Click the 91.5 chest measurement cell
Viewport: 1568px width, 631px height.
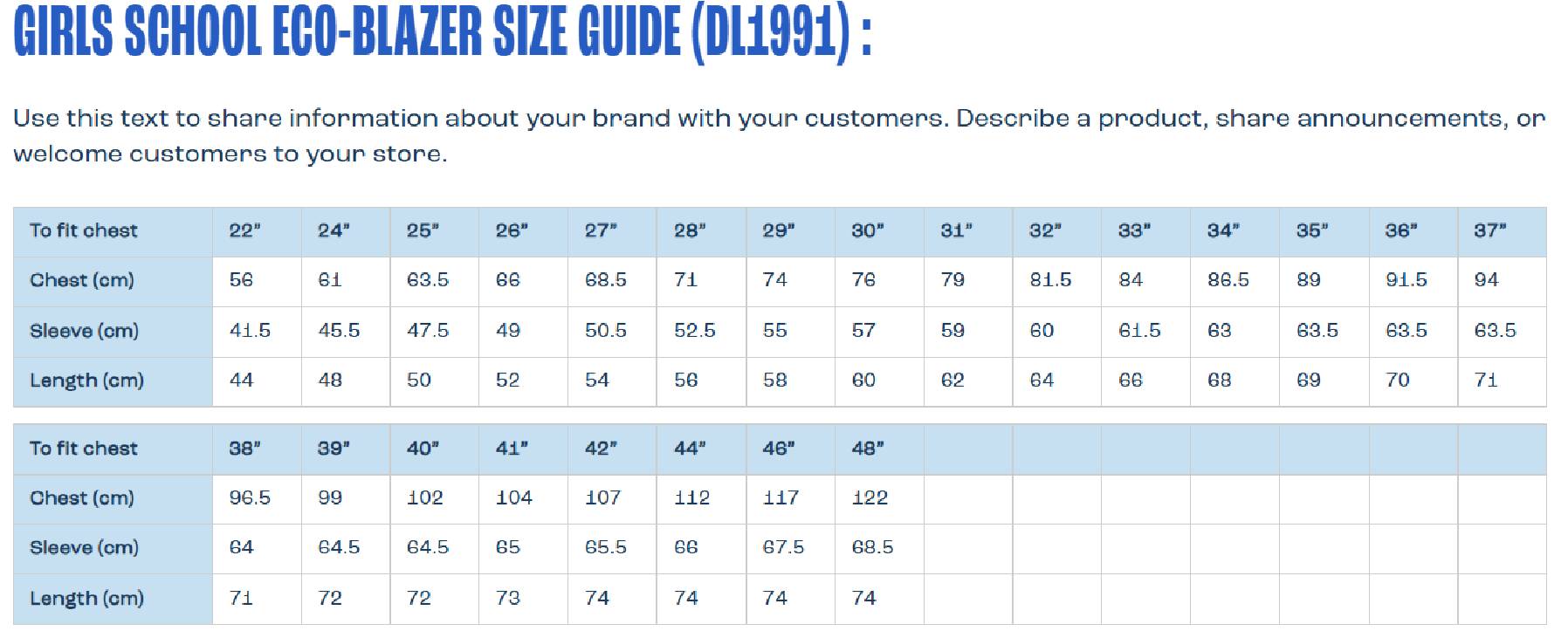tap(1406, 280)
